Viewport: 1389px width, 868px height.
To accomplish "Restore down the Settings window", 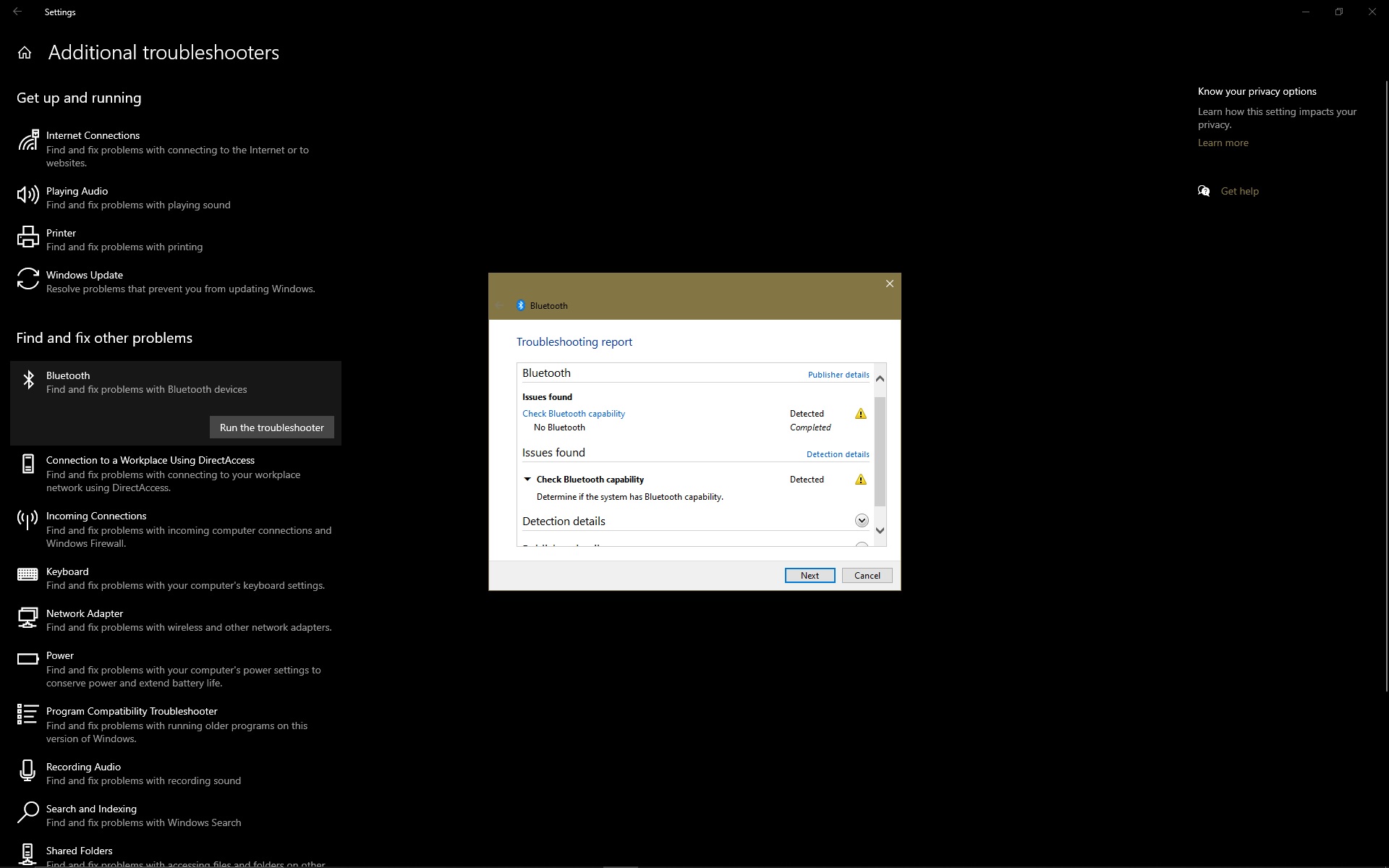I will click(x=1339, y=12).
